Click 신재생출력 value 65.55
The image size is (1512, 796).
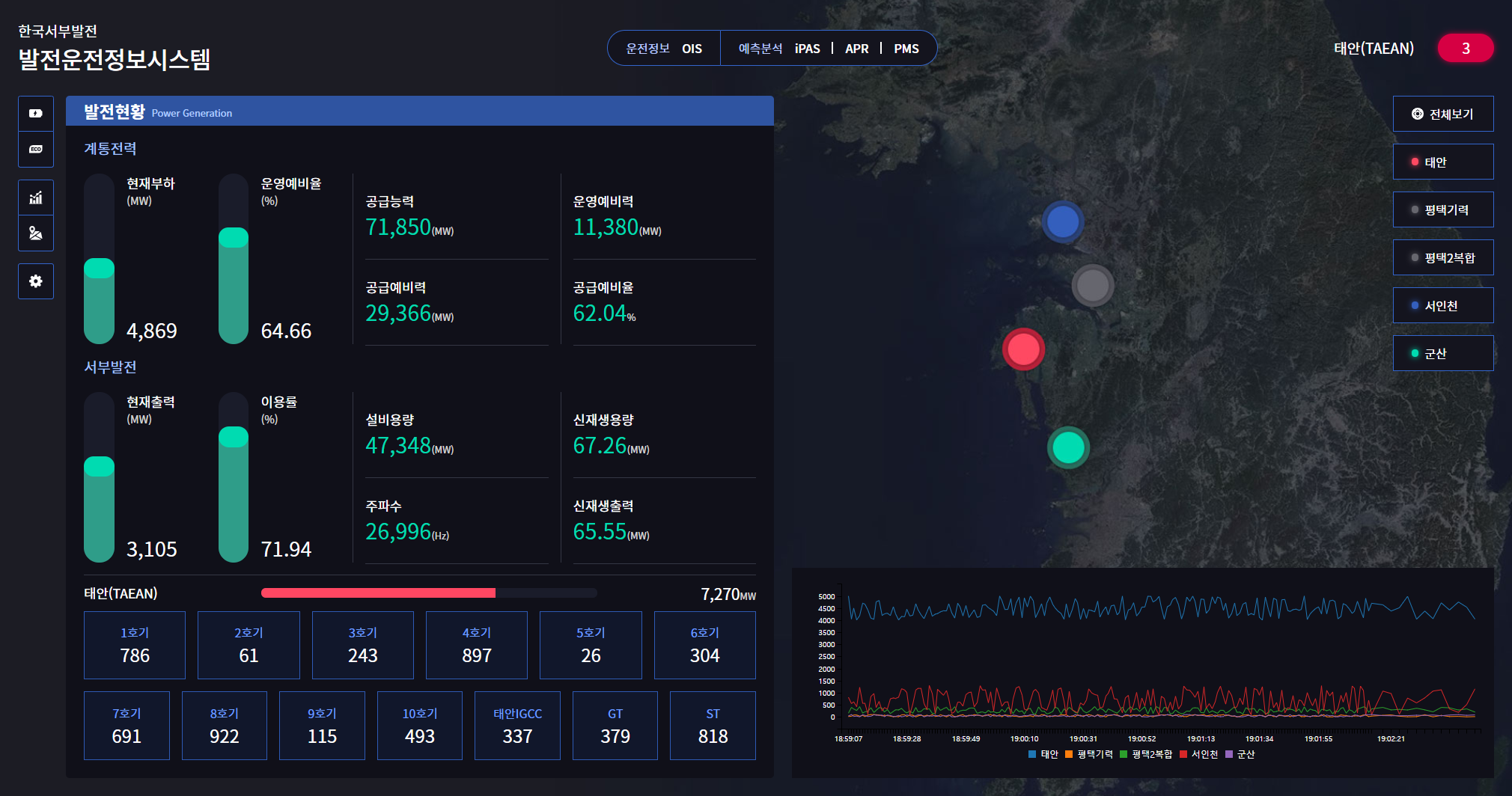click(600, 531)
